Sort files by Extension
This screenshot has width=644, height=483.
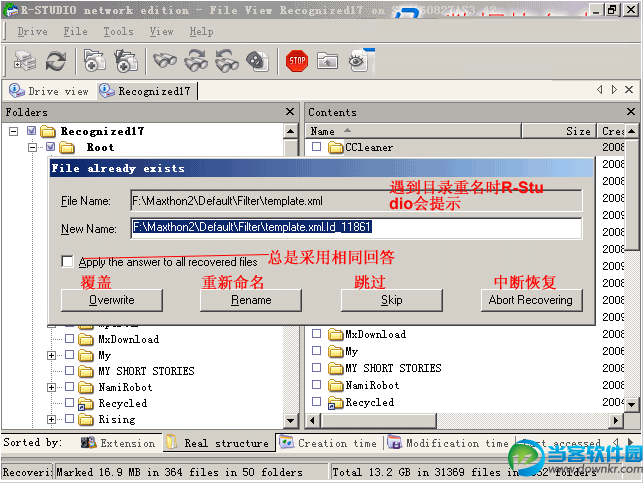118,443
